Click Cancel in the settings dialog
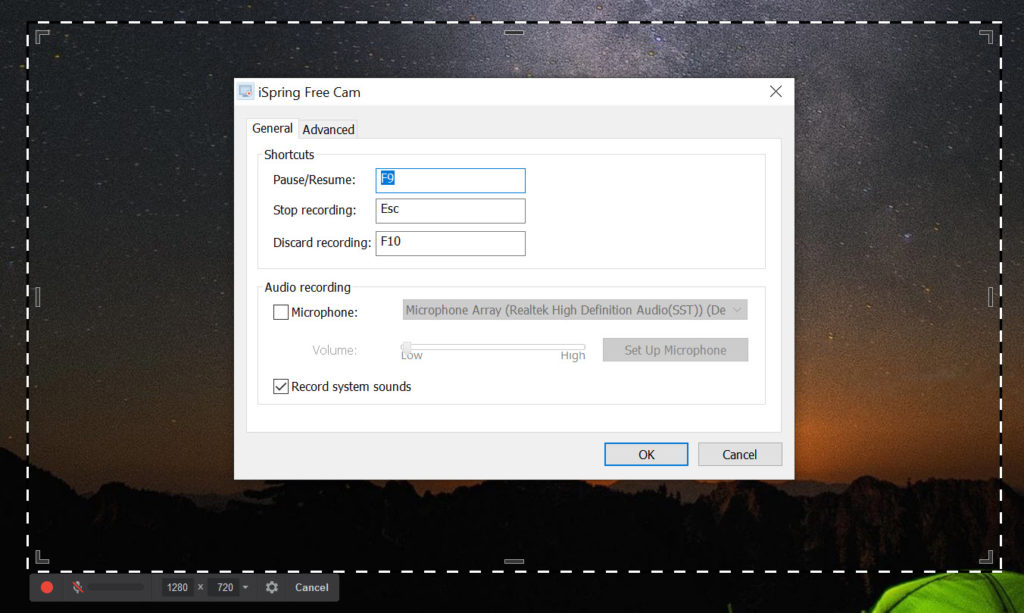Viewport: 1024px width, 613px height. pos(739,454)
